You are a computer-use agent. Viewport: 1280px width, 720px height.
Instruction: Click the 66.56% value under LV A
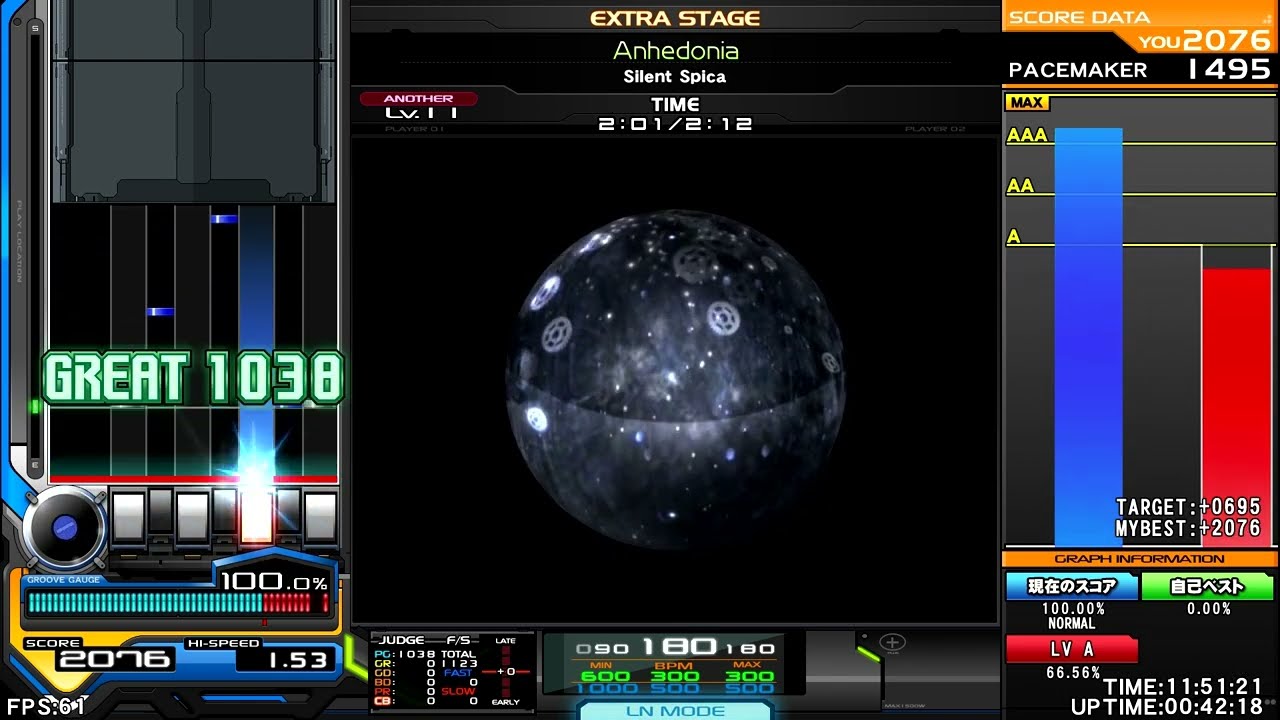(1072, 673)
